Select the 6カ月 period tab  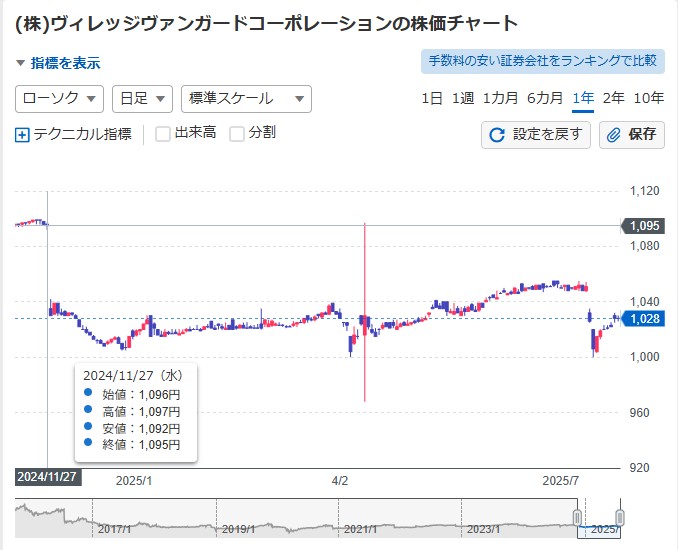click(x=545, y=99)
